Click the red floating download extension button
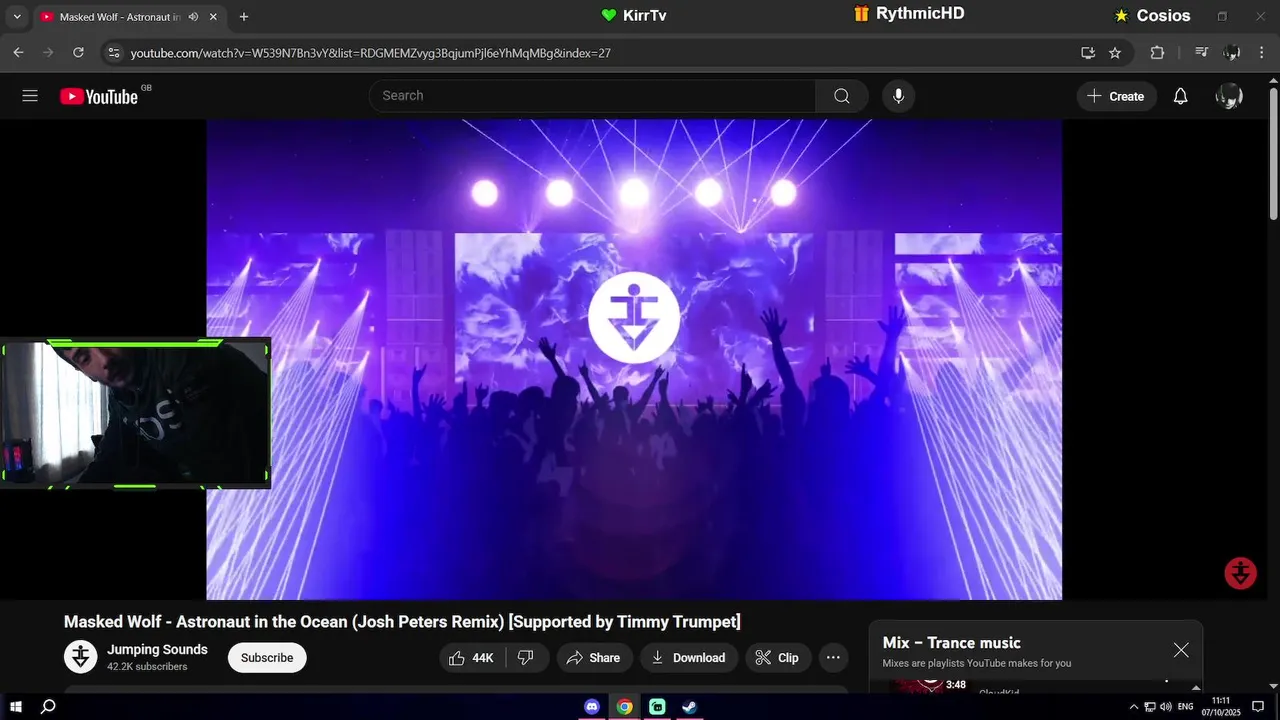1280x720 pixels. pos(1241,573)
